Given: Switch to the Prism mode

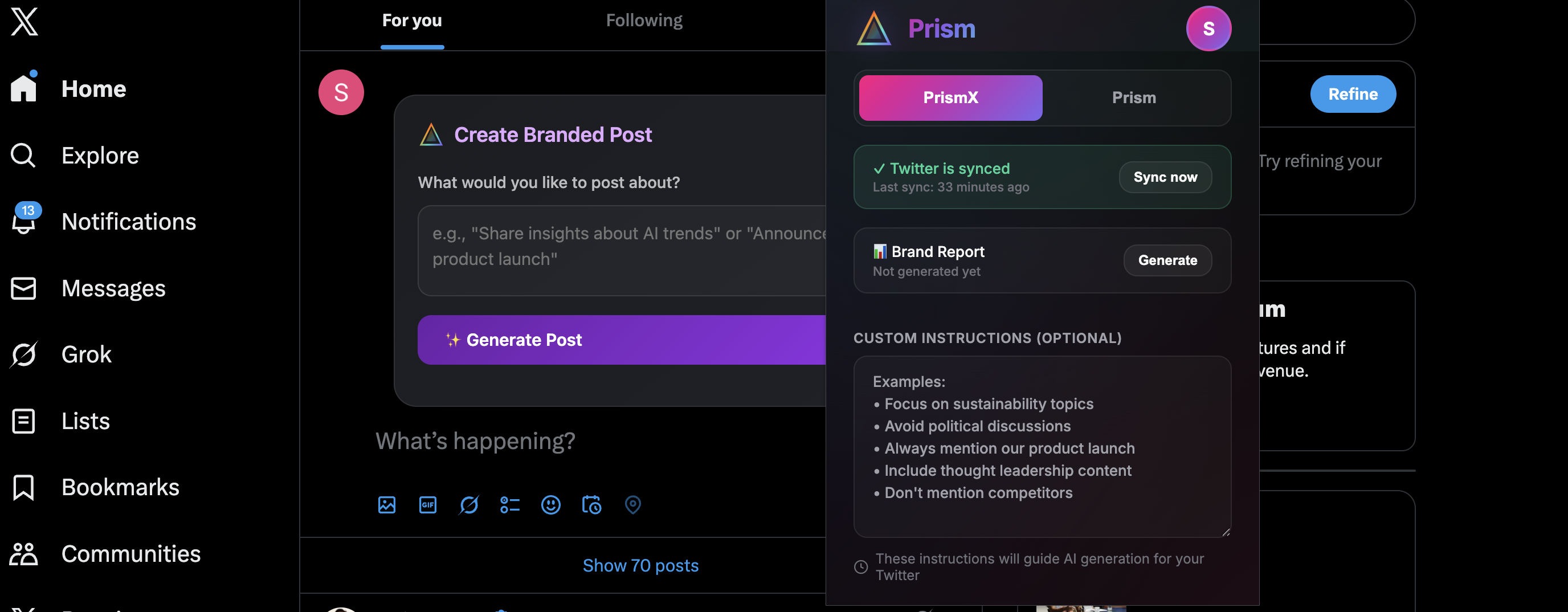Looking at the screenshot, I should (1133, 97).
